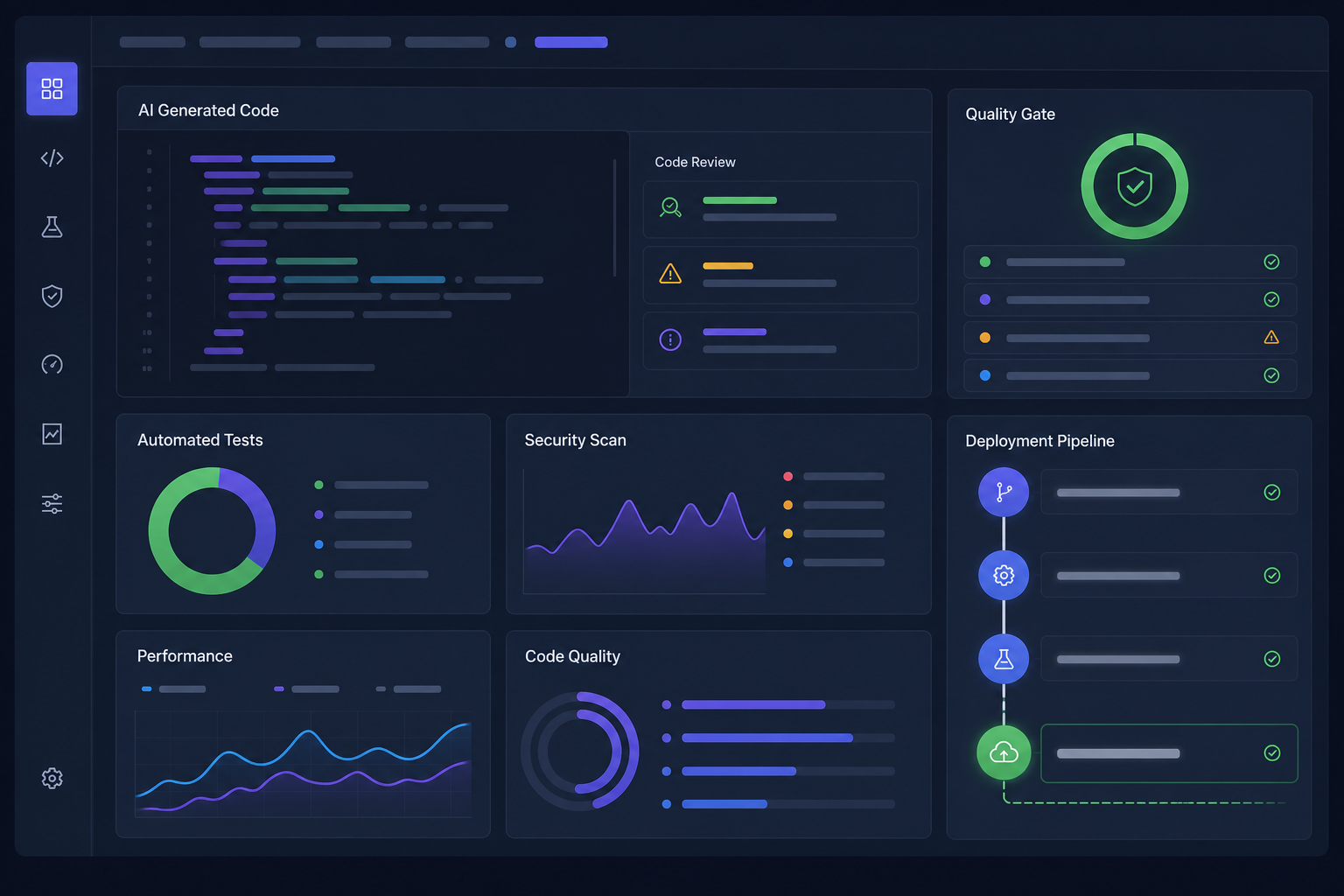The image size is (1344, 896).
Task: Select the green cloud upload deploy stage
Action: (x=1004, y=752)
